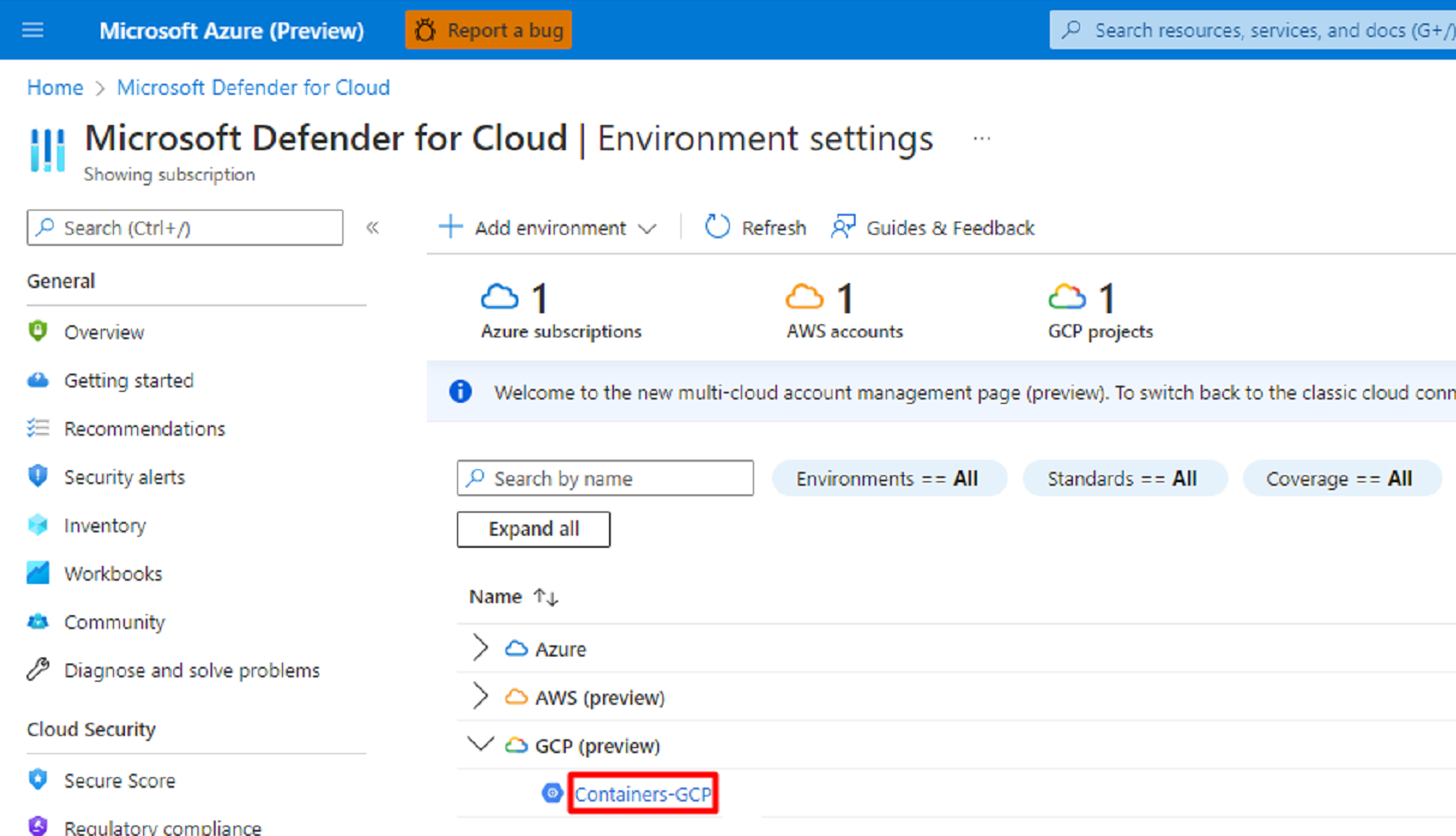Sort by the Name column arrows
This screenshot has height=836, width=1456.
pyautogui.click(x=546, y=597)
